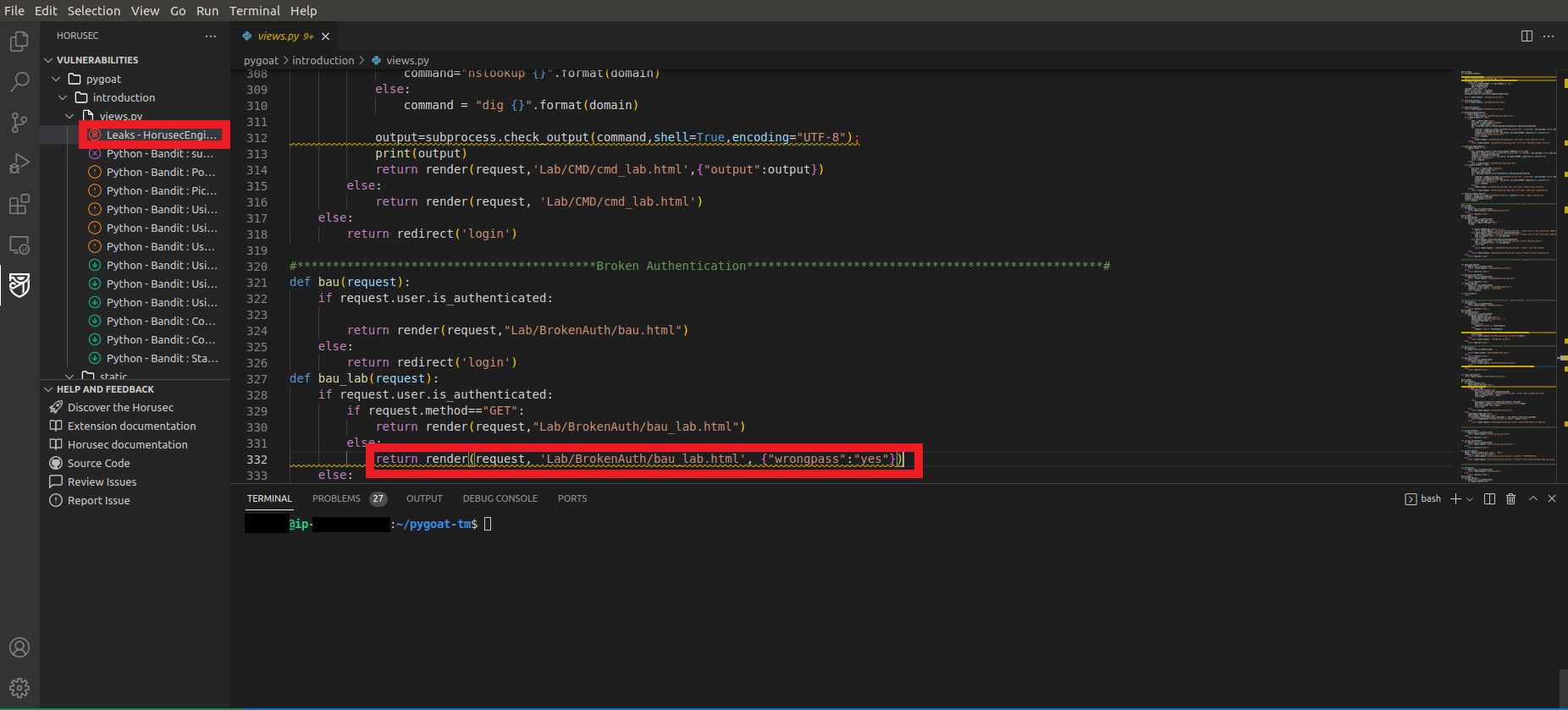This screenshot has width=1568, height=710.
Task: Open the Extensions view icon
Action: point(19,204)
